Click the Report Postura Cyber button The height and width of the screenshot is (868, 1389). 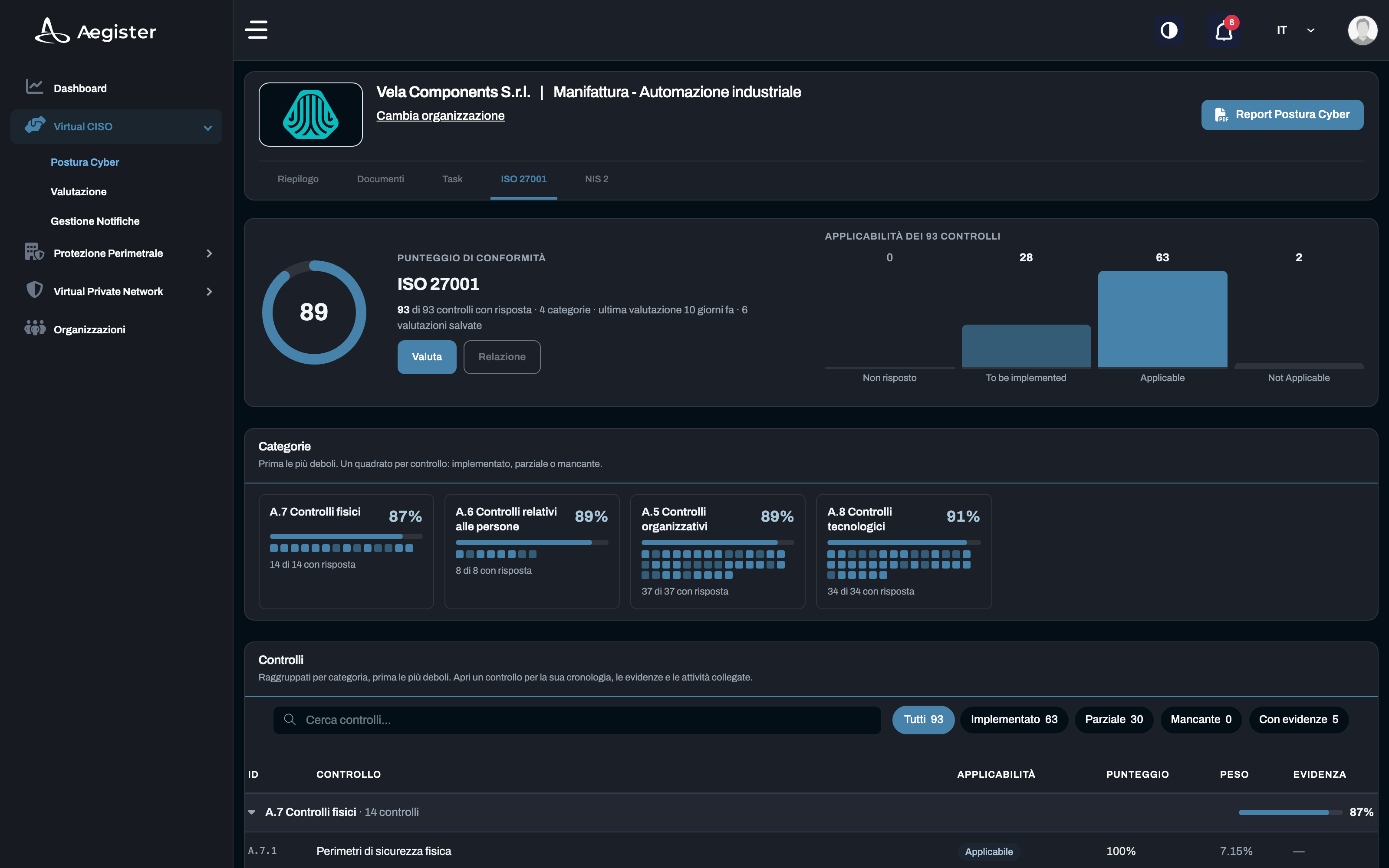click(x=1282, y=115)
